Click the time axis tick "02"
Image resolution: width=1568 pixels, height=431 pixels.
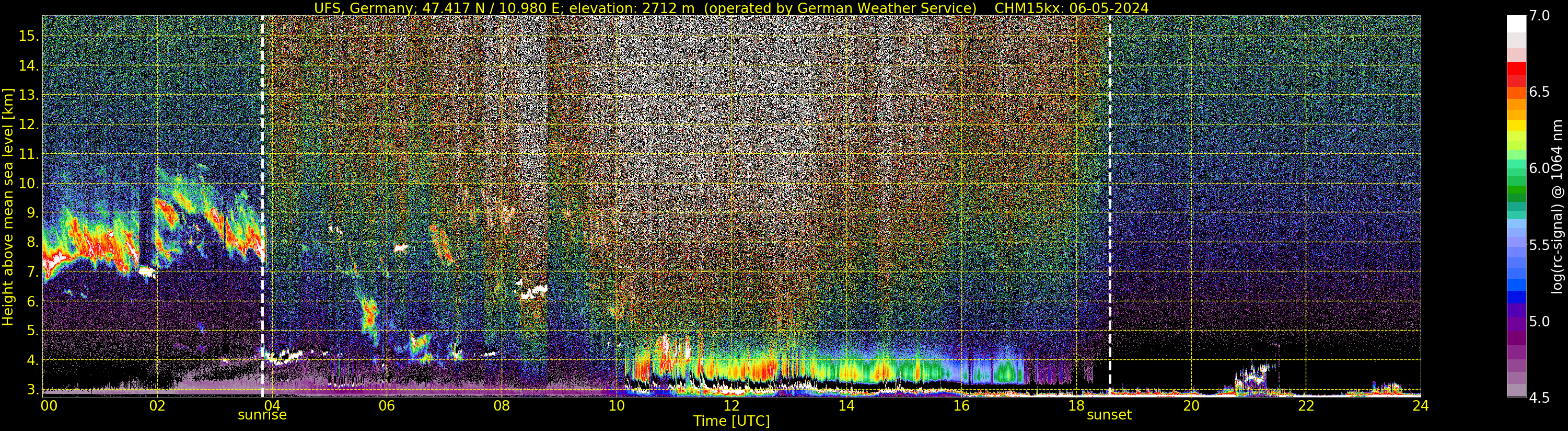pyautogui.click(x=157, y=406)
